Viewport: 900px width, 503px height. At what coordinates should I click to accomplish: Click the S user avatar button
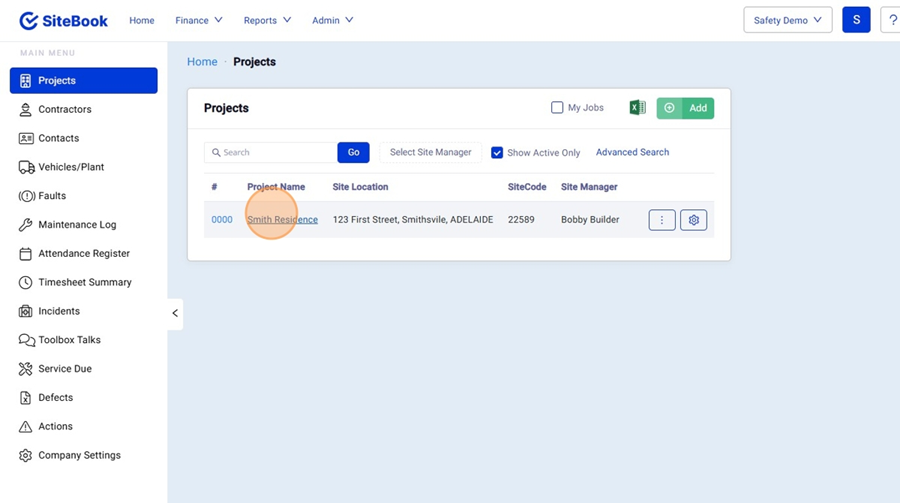tap(856, 20)
